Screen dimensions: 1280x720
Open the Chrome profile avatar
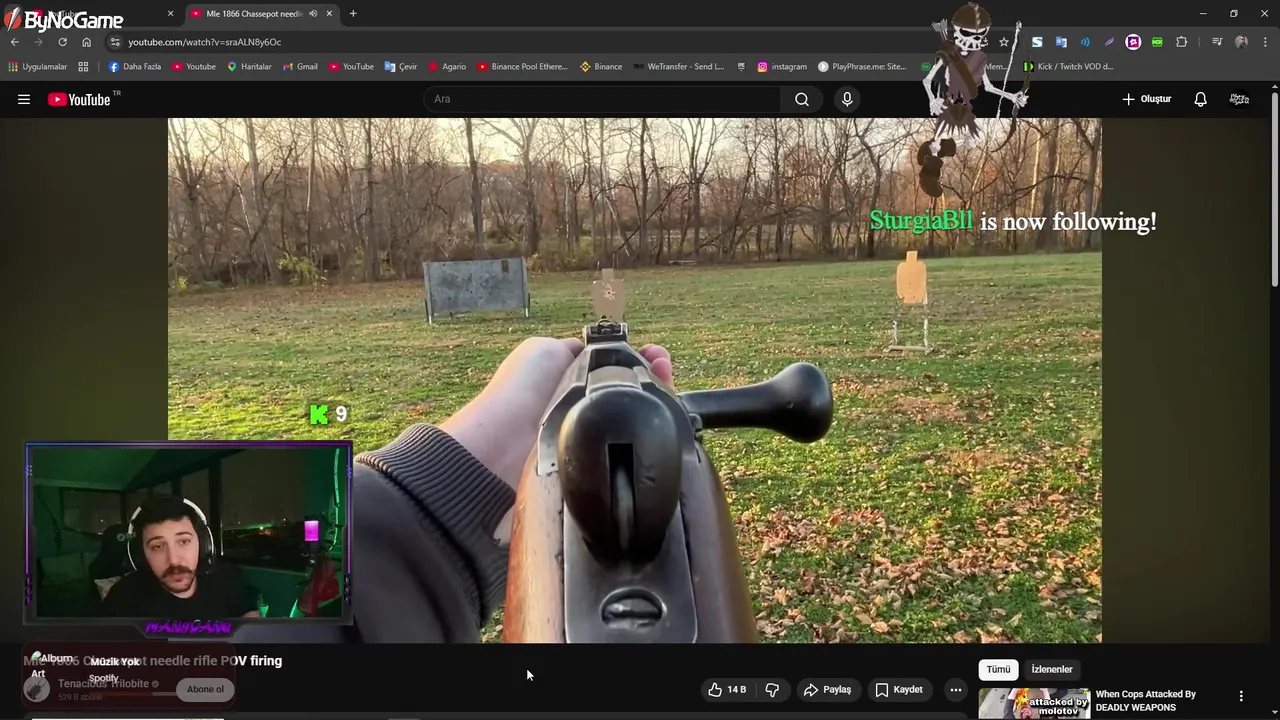[x=1241, y=42]
